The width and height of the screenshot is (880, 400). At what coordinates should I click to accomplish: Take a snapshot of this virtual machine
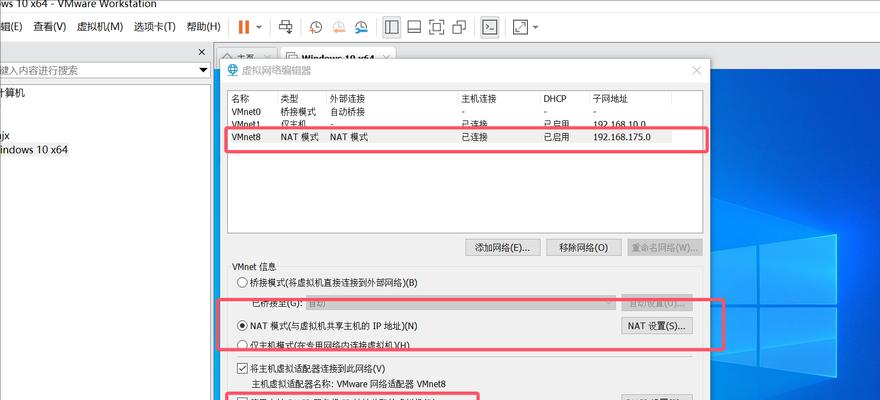pyautogui.click(x=316, y=27)
